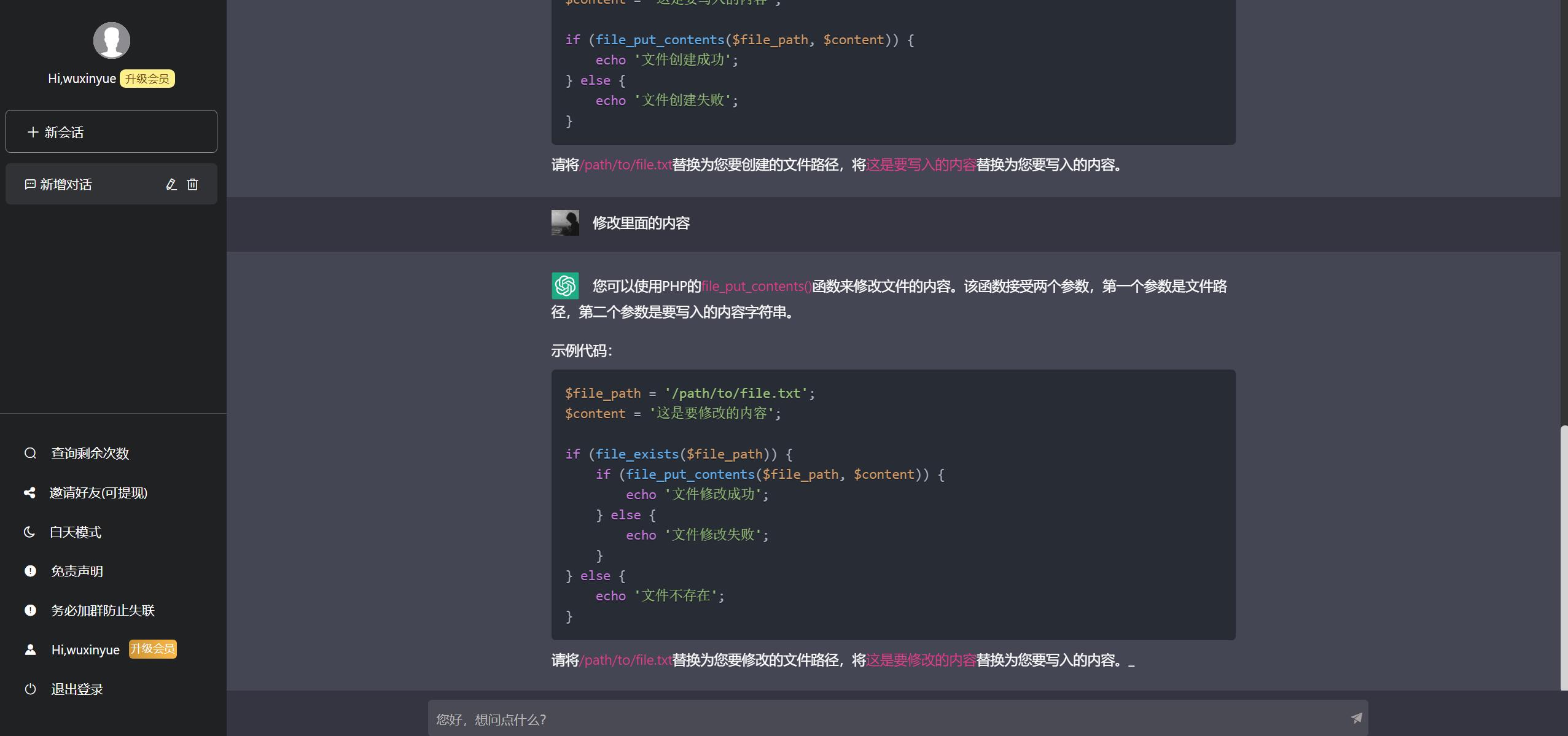Click the user avatar at top of sidebar
This screenshot has height=736, width=1568.
[111, 41]
